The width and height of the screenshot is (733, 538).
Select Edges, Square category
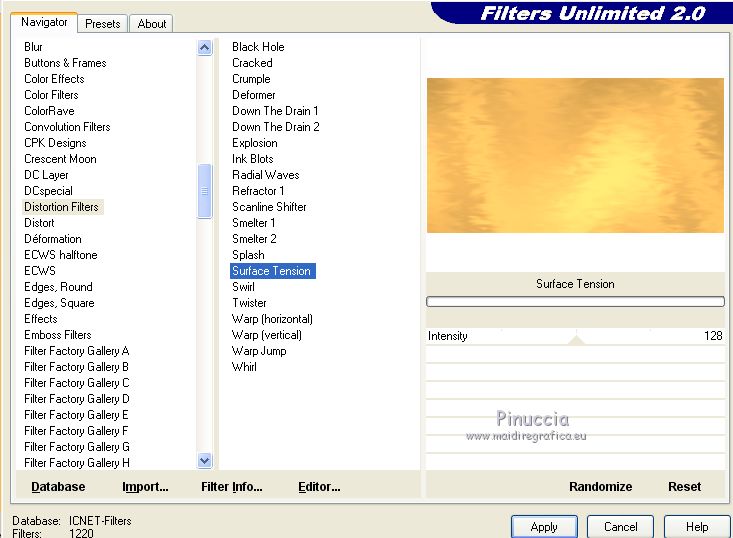[59, 303]
